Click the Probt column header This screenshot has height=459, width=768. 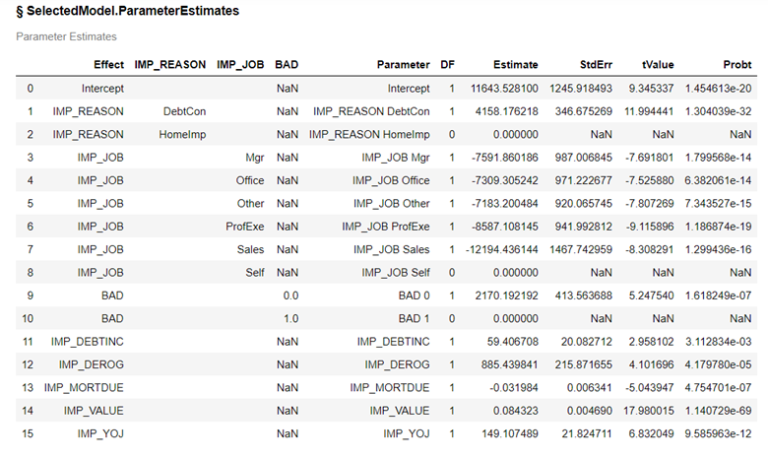pos(735,65)
